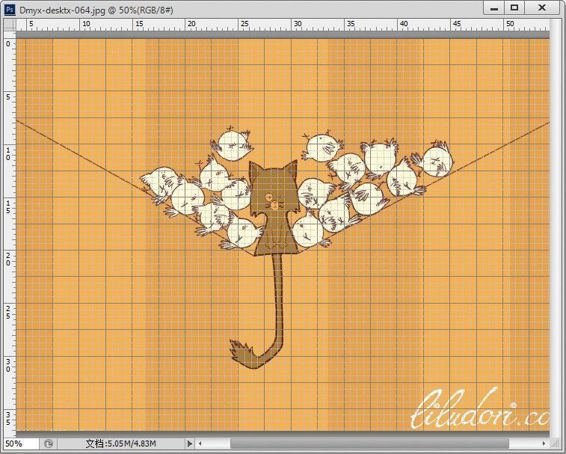
Task: Click the window resize grip at bottom-right corner
Action: (x=555, y=444)
